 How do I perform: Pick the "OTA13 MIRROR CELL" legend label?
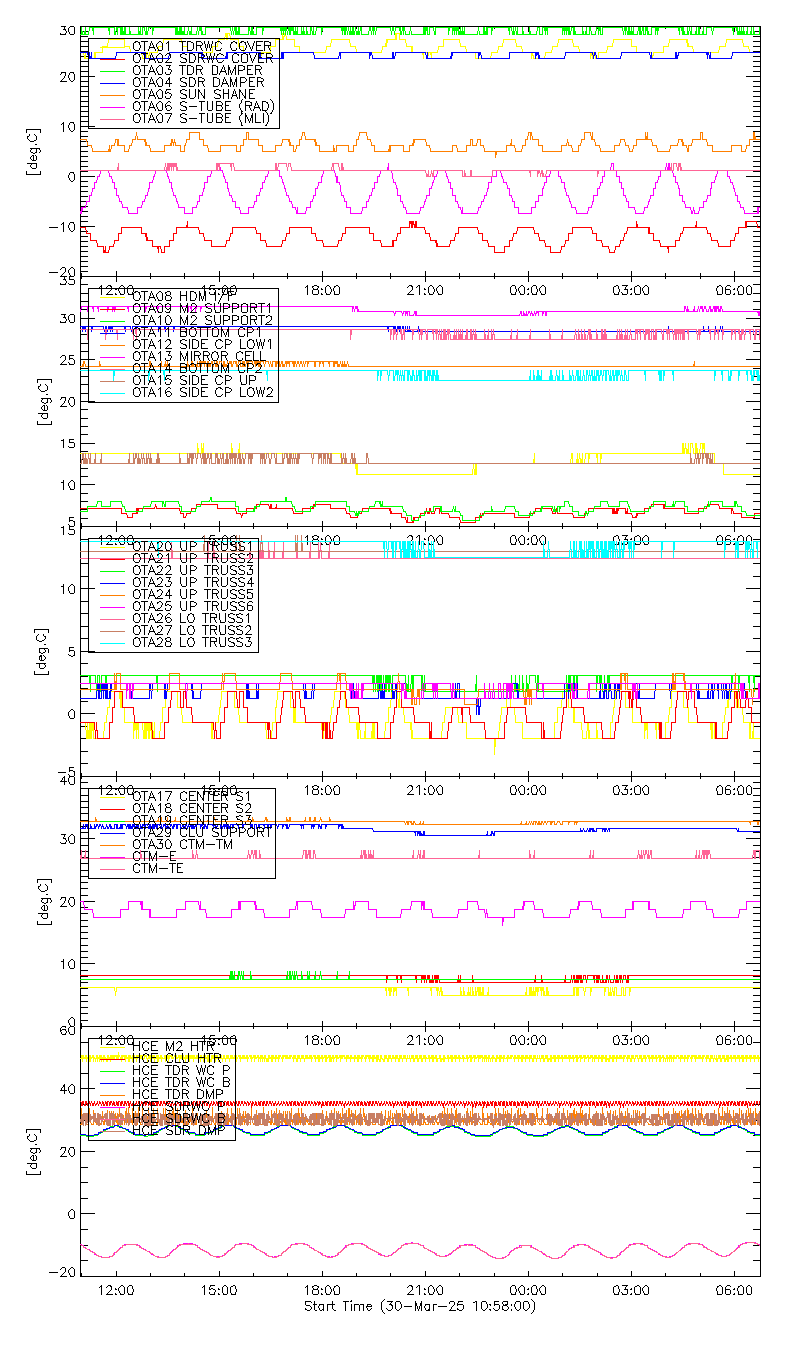click(201, 356)
